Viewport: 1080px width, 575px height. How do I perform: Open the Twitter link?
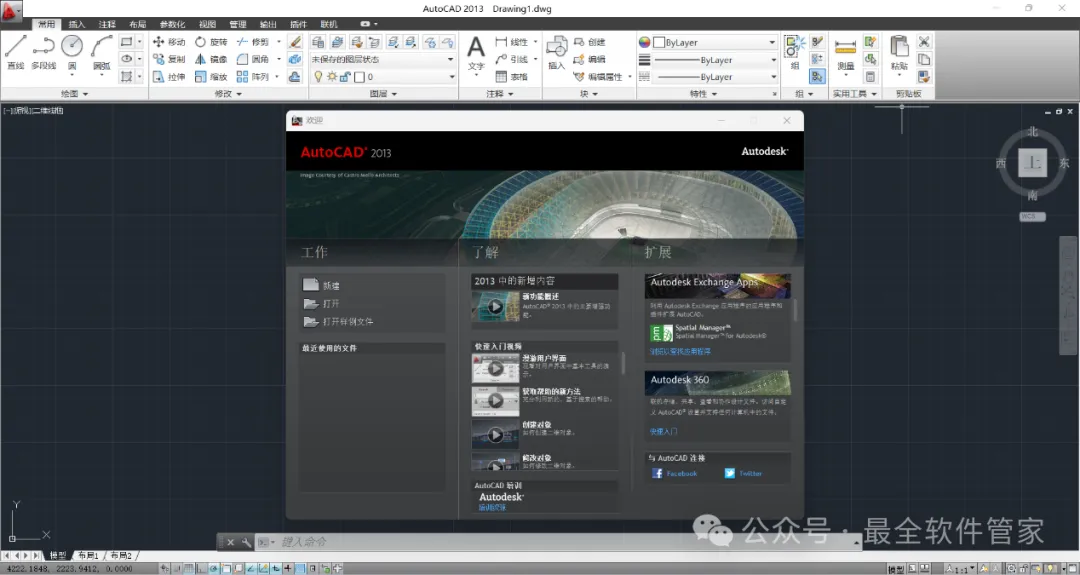743,473
